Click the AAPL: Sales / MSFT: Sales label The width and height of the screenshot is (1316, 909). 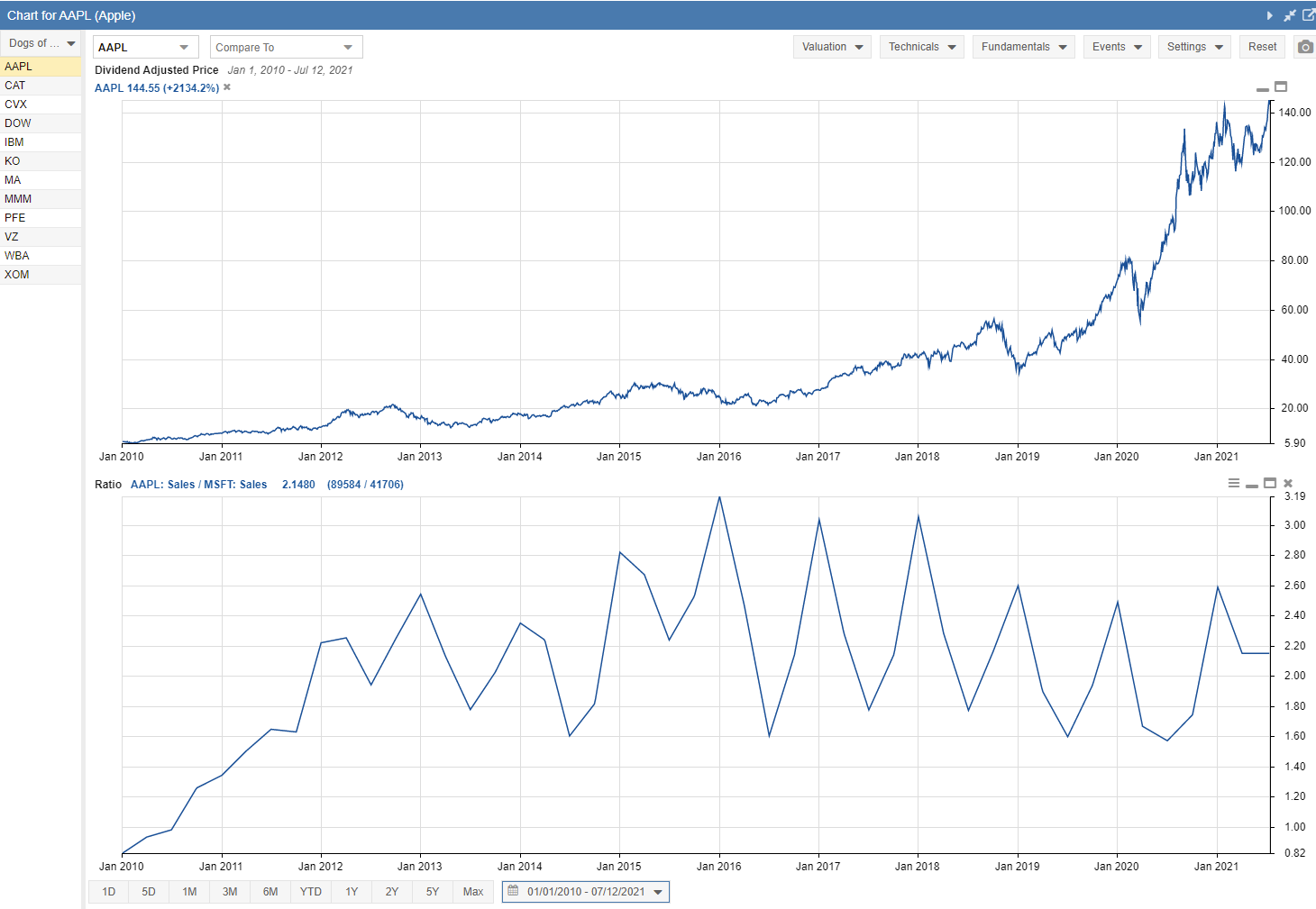(x=198, y=485)
